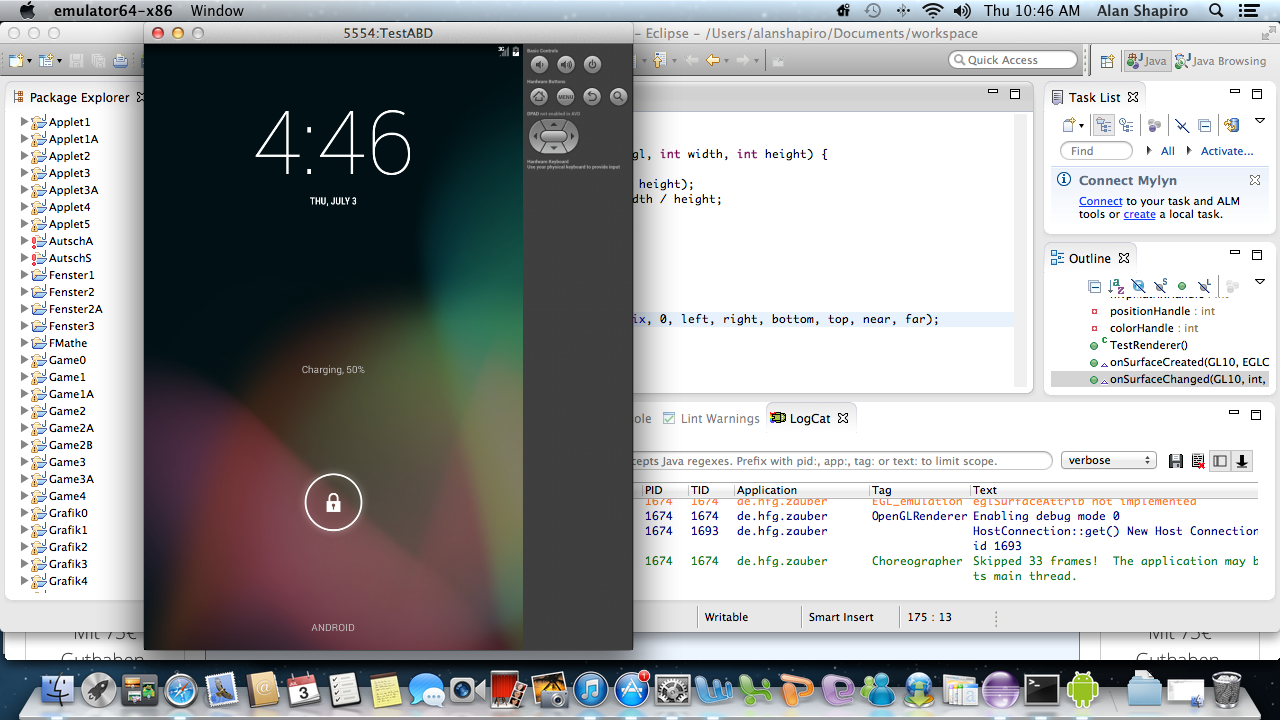Select onSurfaceCreated in Outline
The height and width of the screenshot is (720, 1280).
[x=1180, y=362]
